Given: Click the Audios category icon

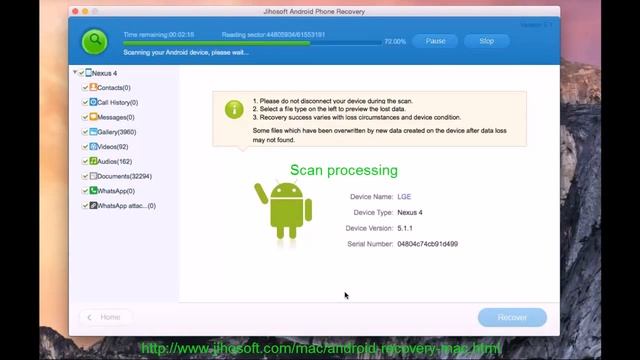Looking at the screenshot, I should pos(93,161).
